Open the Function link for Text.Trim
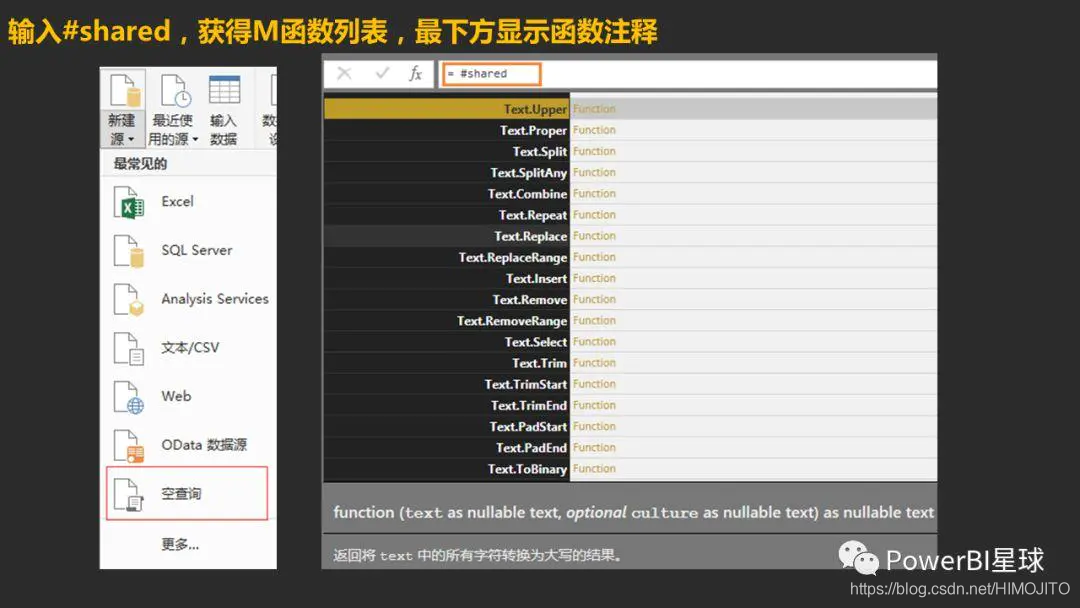The height and width of the screenshot is (608, 1080). point(594,363)
